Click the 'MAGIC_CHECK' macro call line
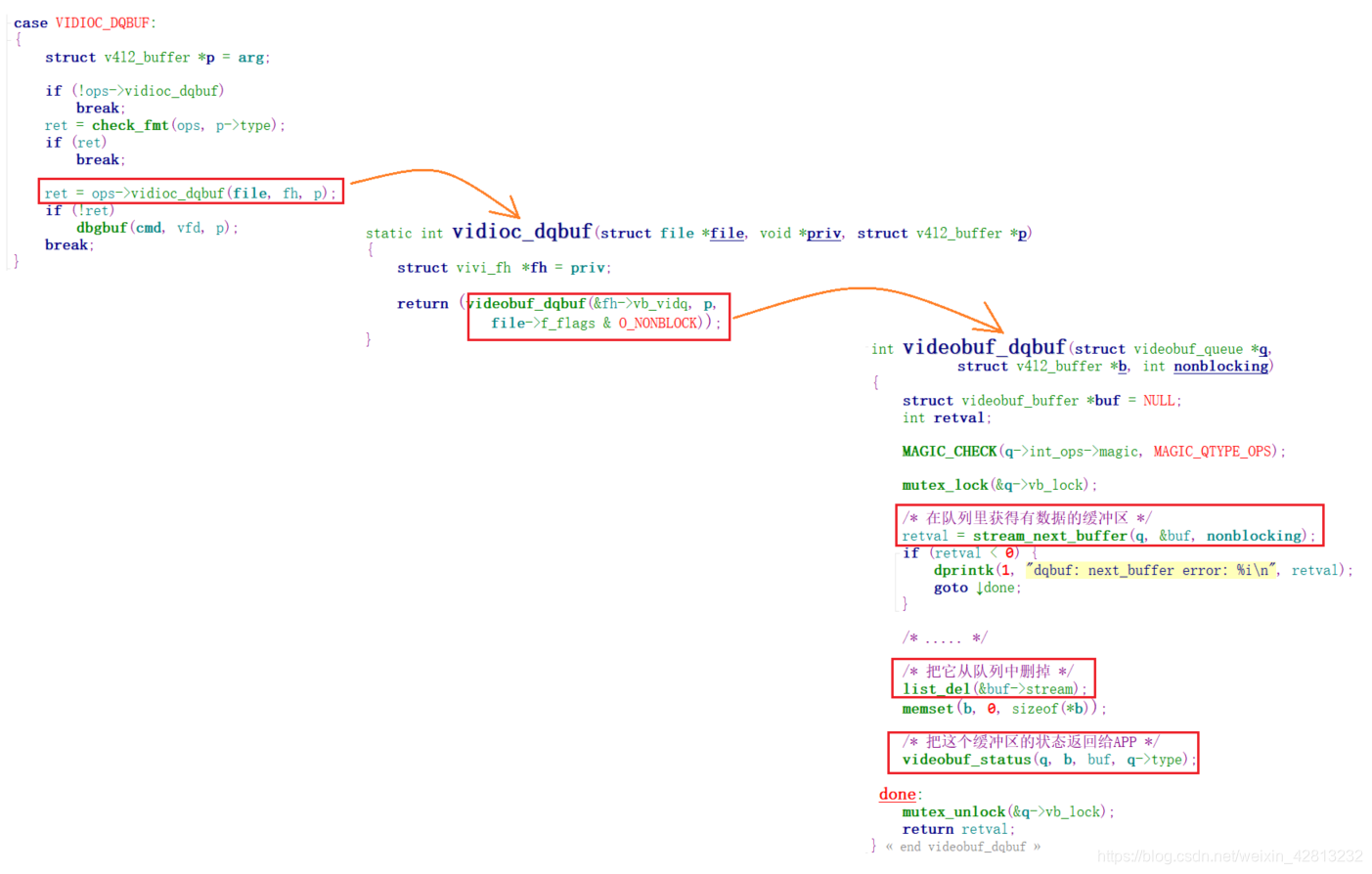 coord(1093,452)
